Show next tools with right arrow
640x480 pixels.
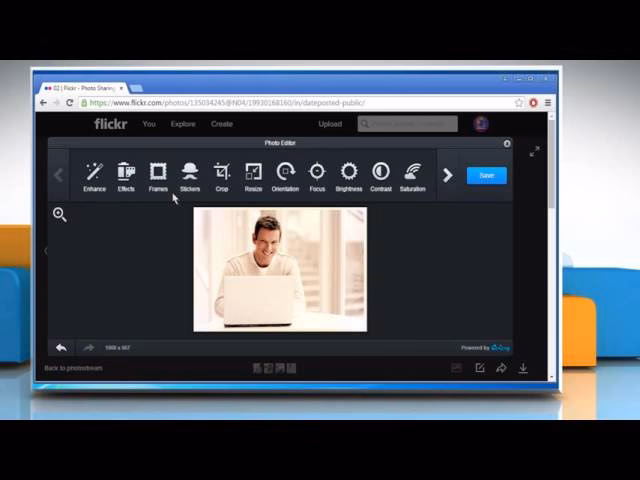(x=447, y=175)
